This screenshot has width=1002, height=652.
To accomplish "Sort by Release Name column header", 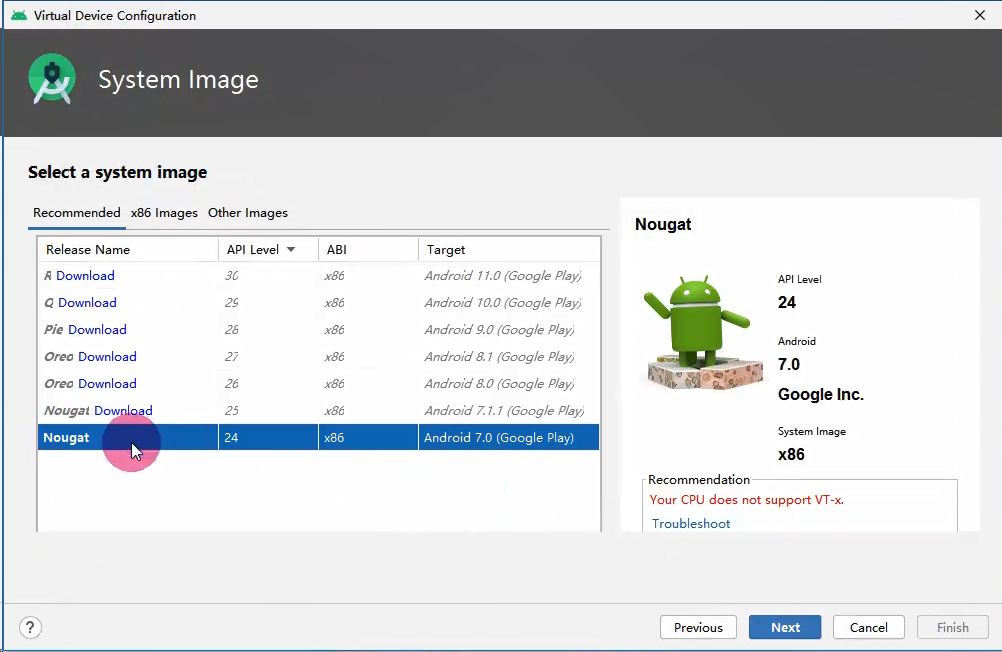I will [128, 249].
